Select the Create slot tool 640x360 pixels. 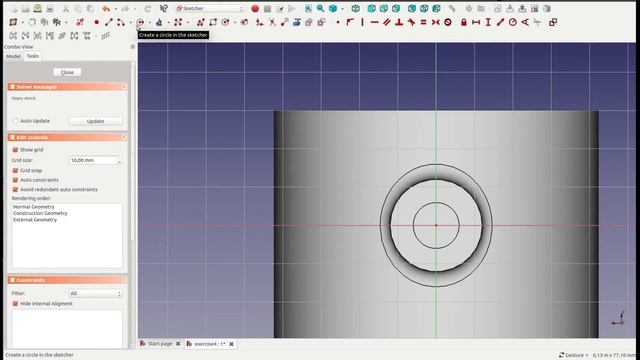click(244, 22)
